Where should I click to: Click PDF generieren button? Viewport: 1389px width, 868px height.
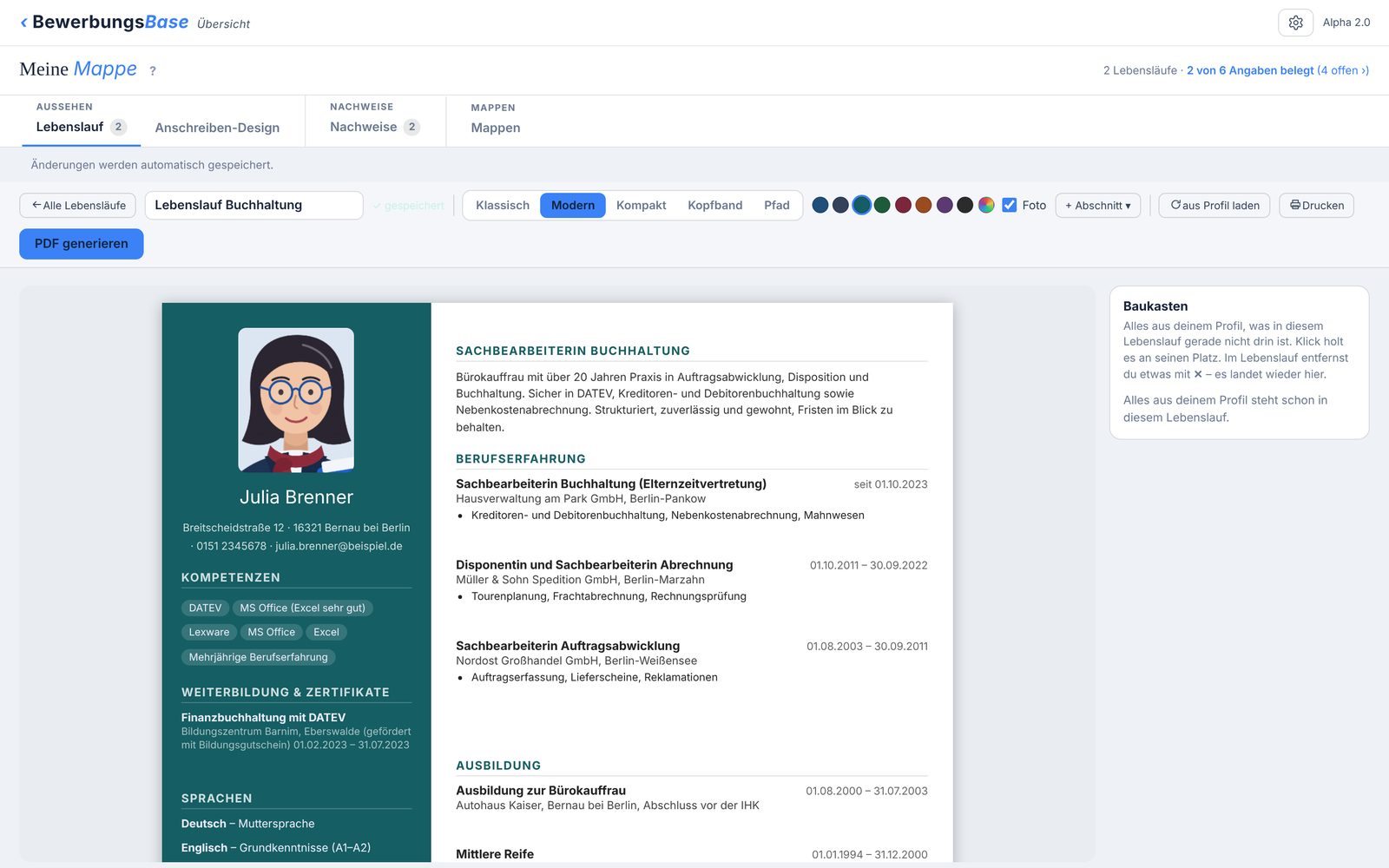click(x=82, y=244)
